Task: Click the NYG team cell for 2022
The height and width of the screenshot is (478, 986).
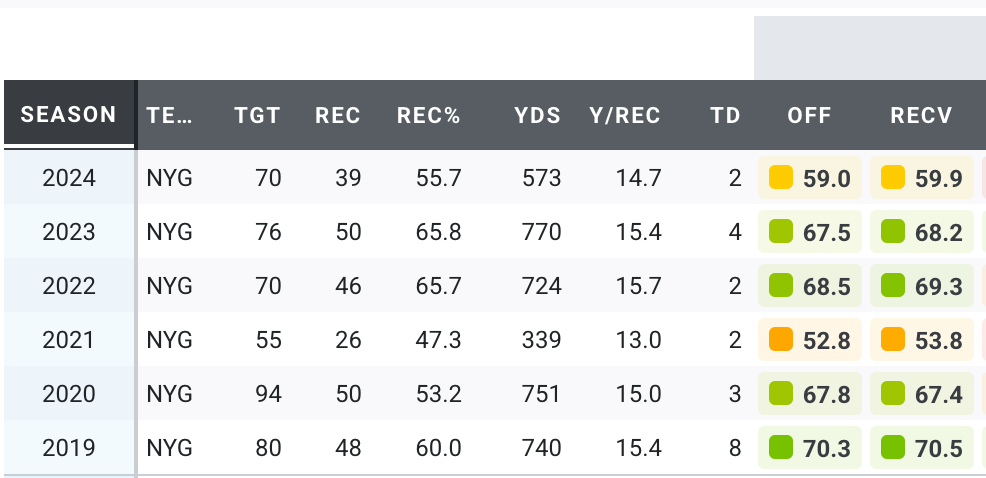Action: tap(169, 286)
